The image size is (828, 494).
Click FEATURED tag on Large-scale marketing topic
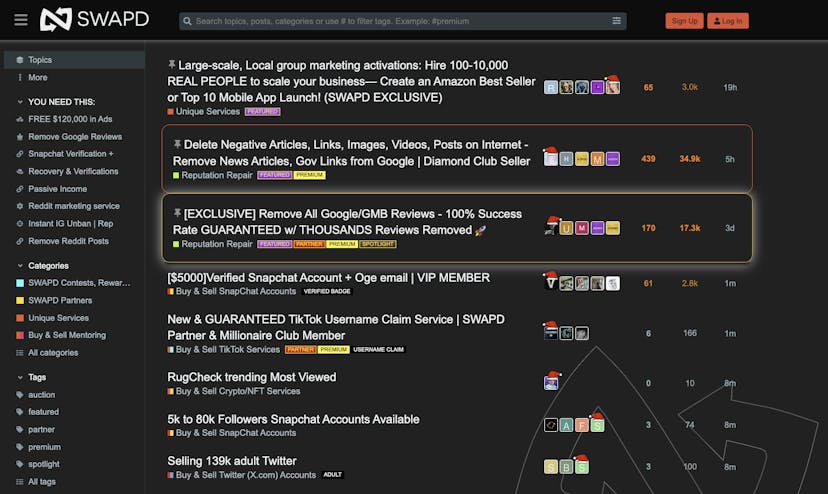coord(262,111)
